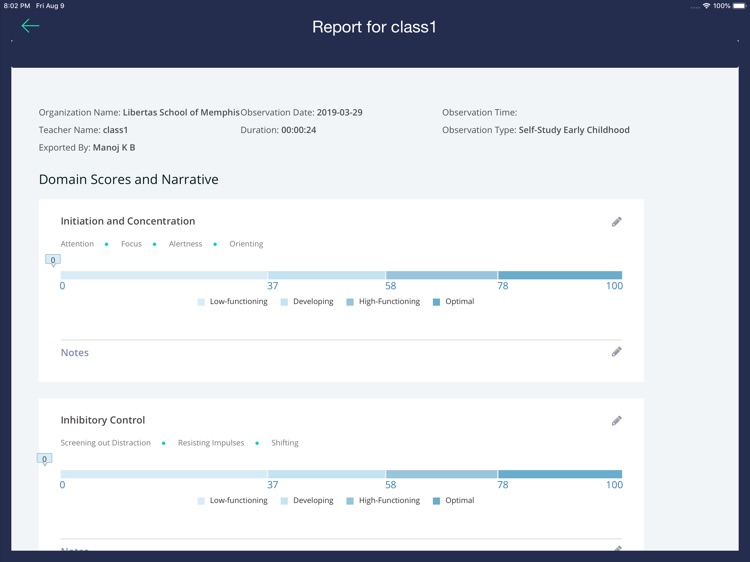This screenshot has width=750, height=562.
Task: Click exported by name Manoj K B
Action: pos(114,147)
